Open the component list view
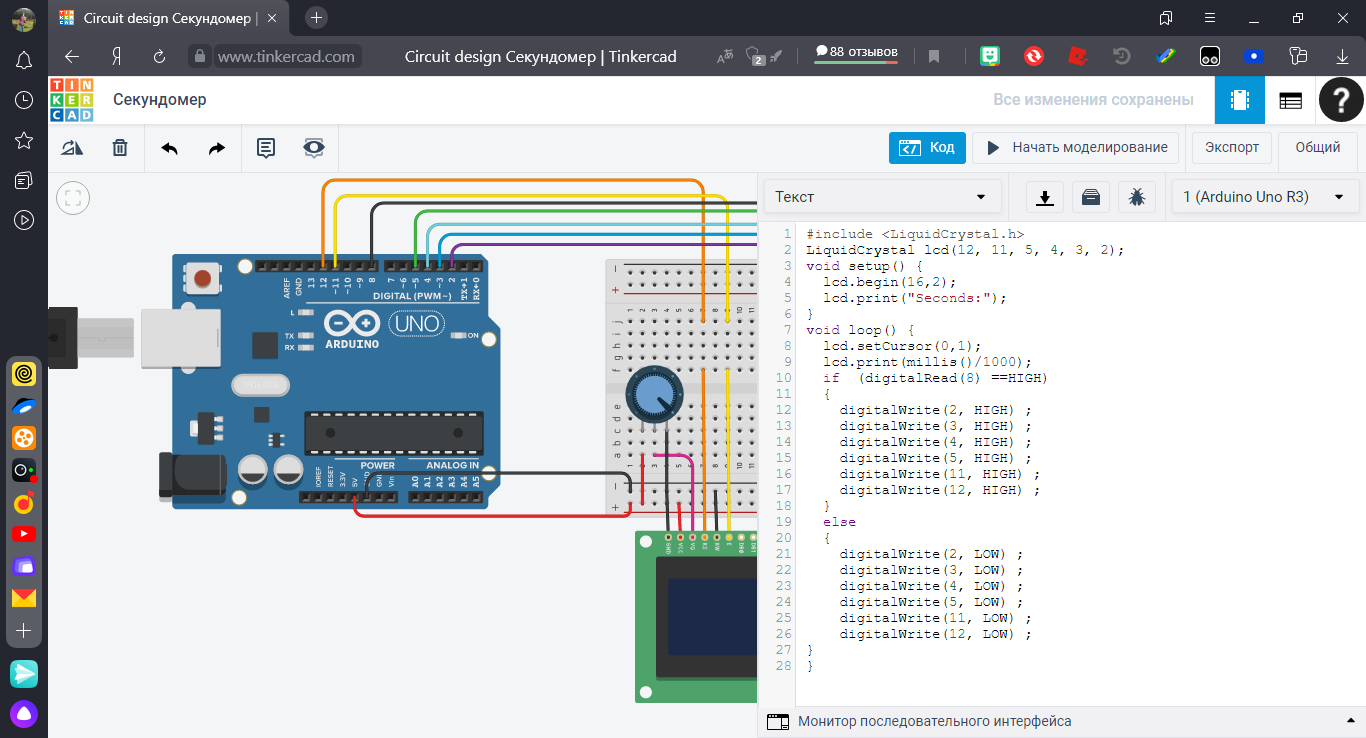This screenshot has height=738, width=1366. [x=1290, y=100]
